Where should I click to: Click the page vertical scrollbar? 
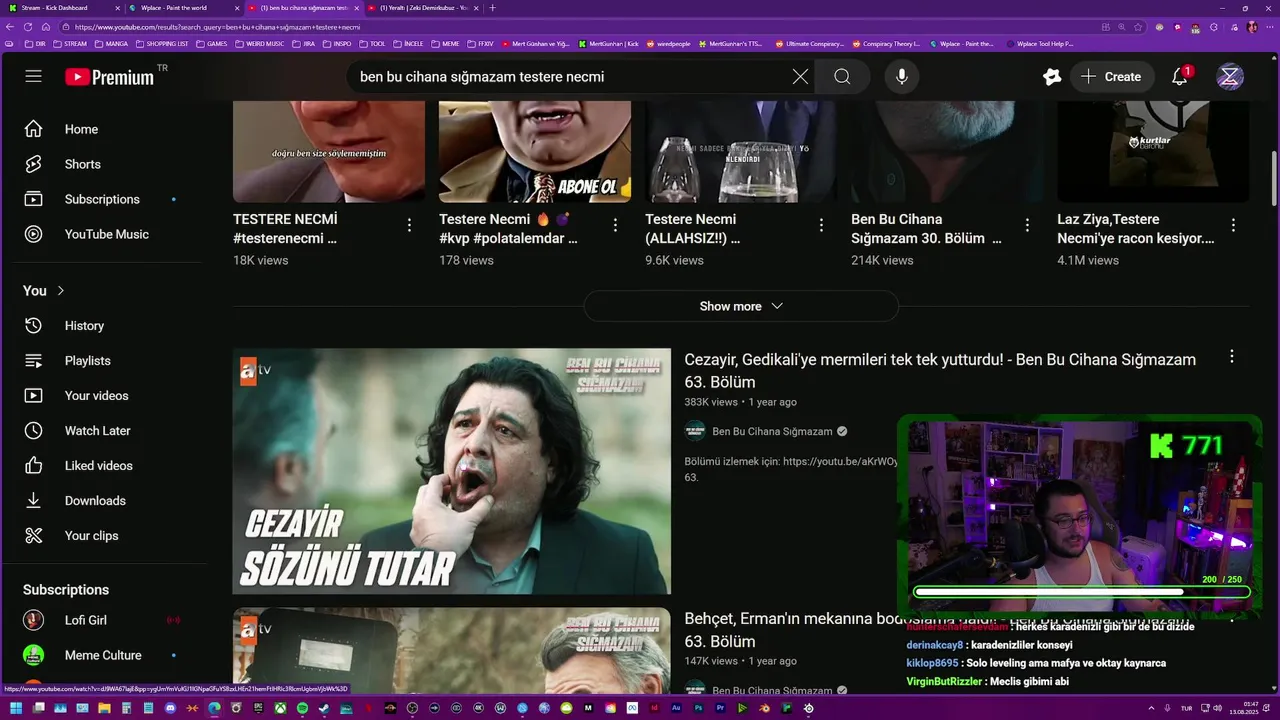point(1274,180)
